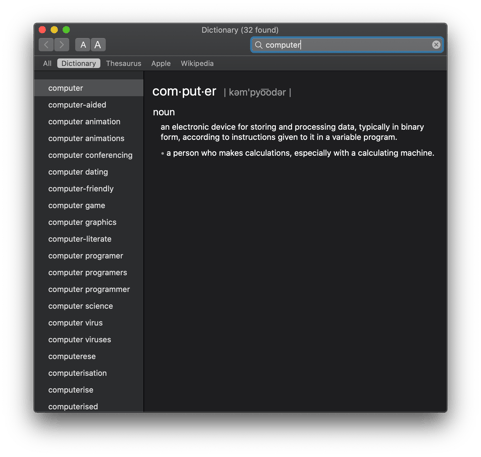
Task: Increase text size with the large A button
Action: [98, 45]
